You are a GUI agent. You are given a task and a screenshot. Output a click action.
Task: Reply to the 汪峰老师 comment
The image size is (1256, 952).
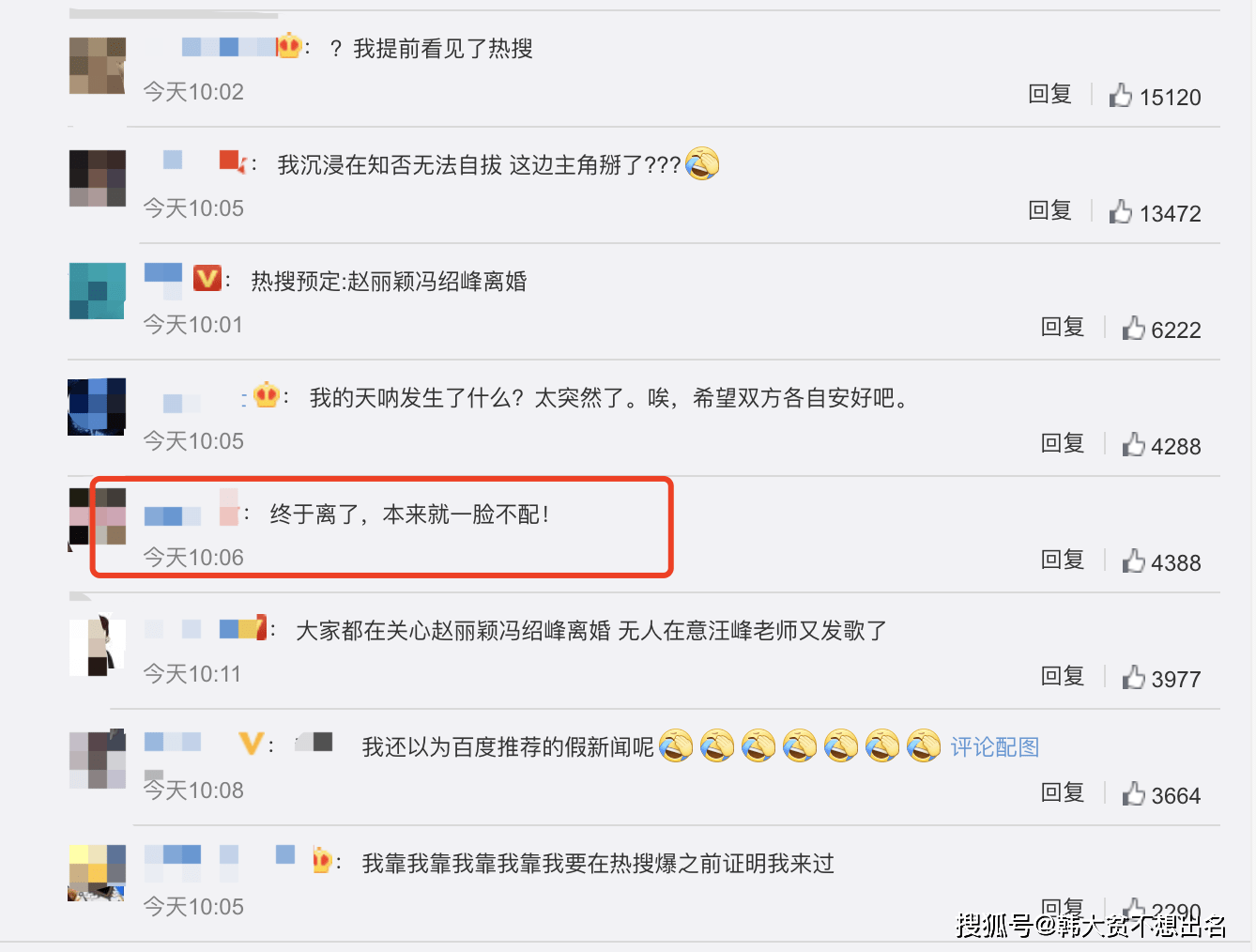click(x=1063, y=676)
